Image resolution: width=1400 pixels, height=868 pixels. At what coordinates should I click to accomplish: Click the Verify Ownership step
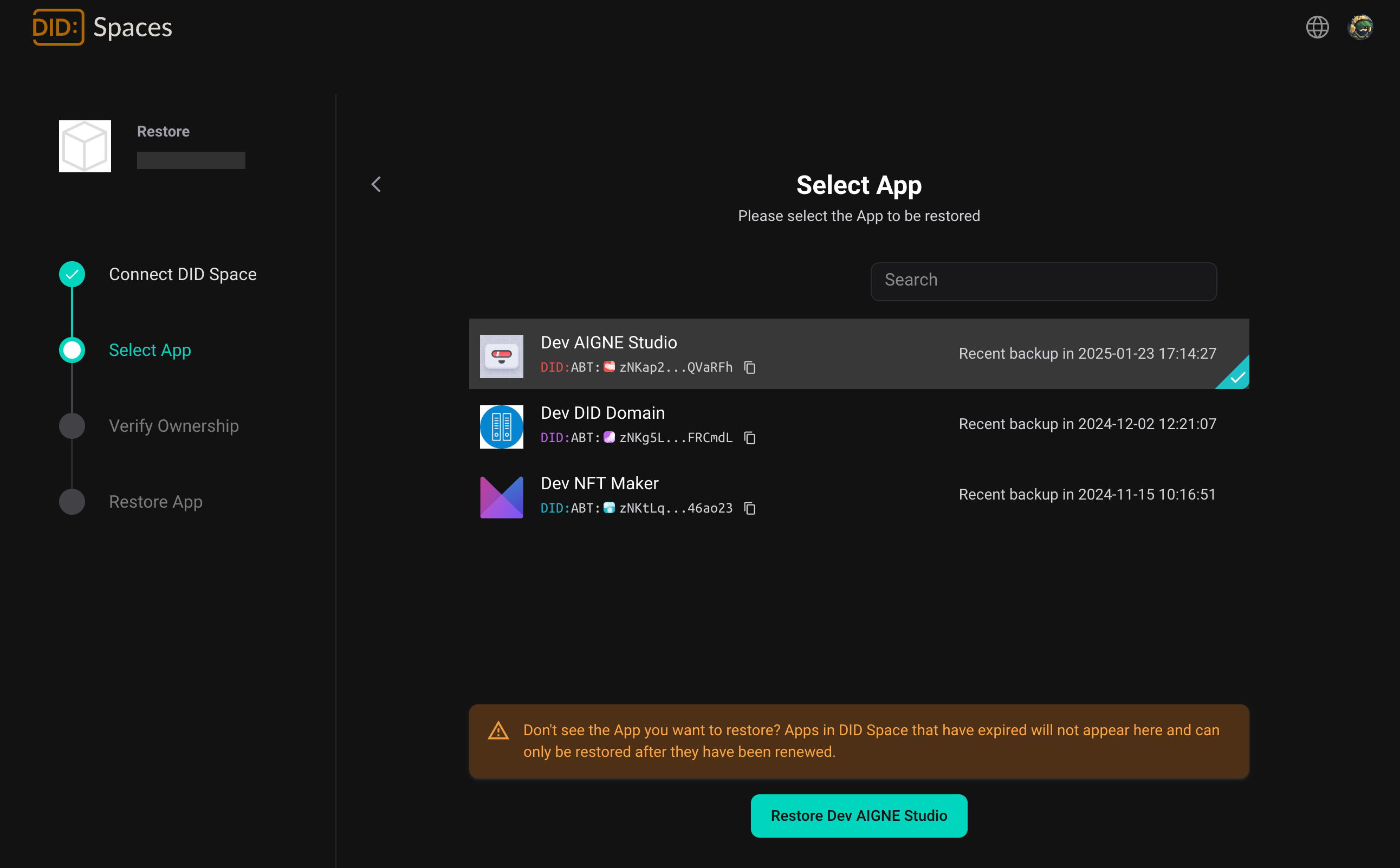[173, 426]
